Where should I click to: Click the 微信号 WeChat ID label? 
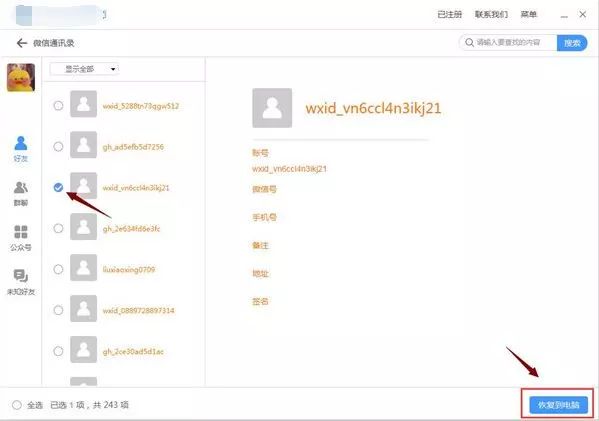pos(264,189)
